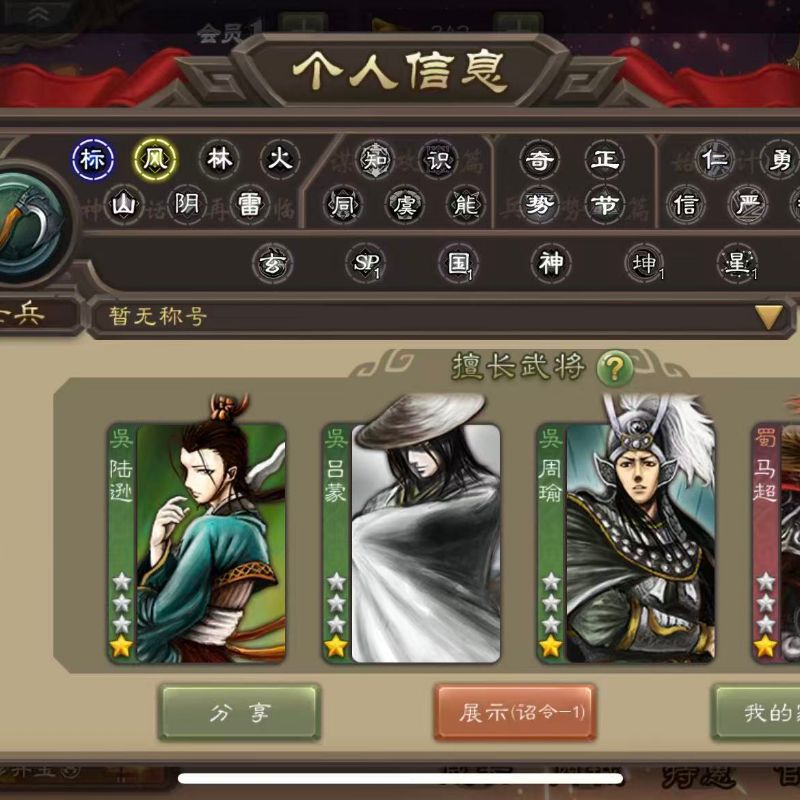Open help next to 擅长武将
This screenshot has height=800, width=800.
tap(614, 367)
